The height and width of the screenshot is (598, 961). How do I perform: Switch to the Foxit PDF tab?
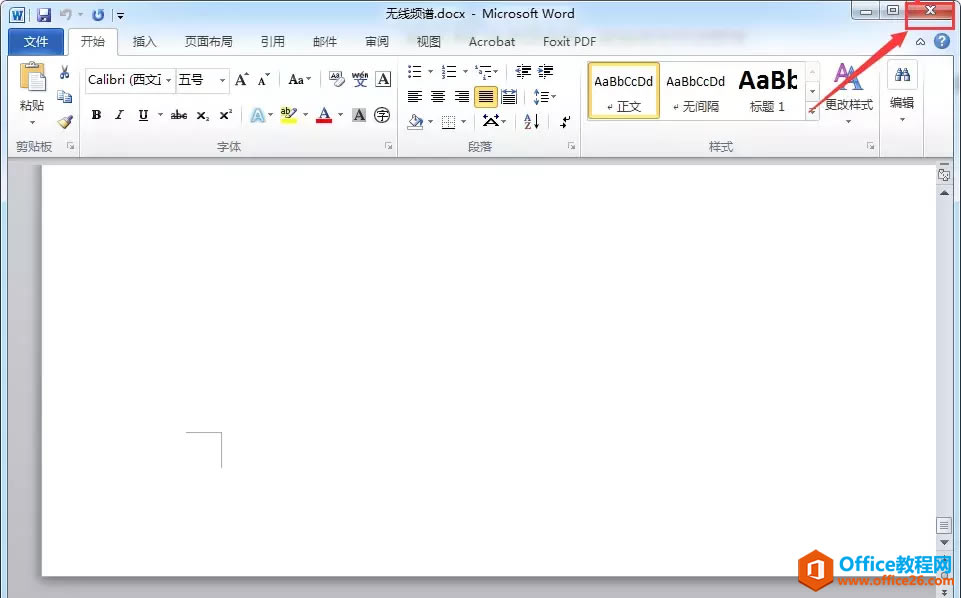(x=569, y=42)
